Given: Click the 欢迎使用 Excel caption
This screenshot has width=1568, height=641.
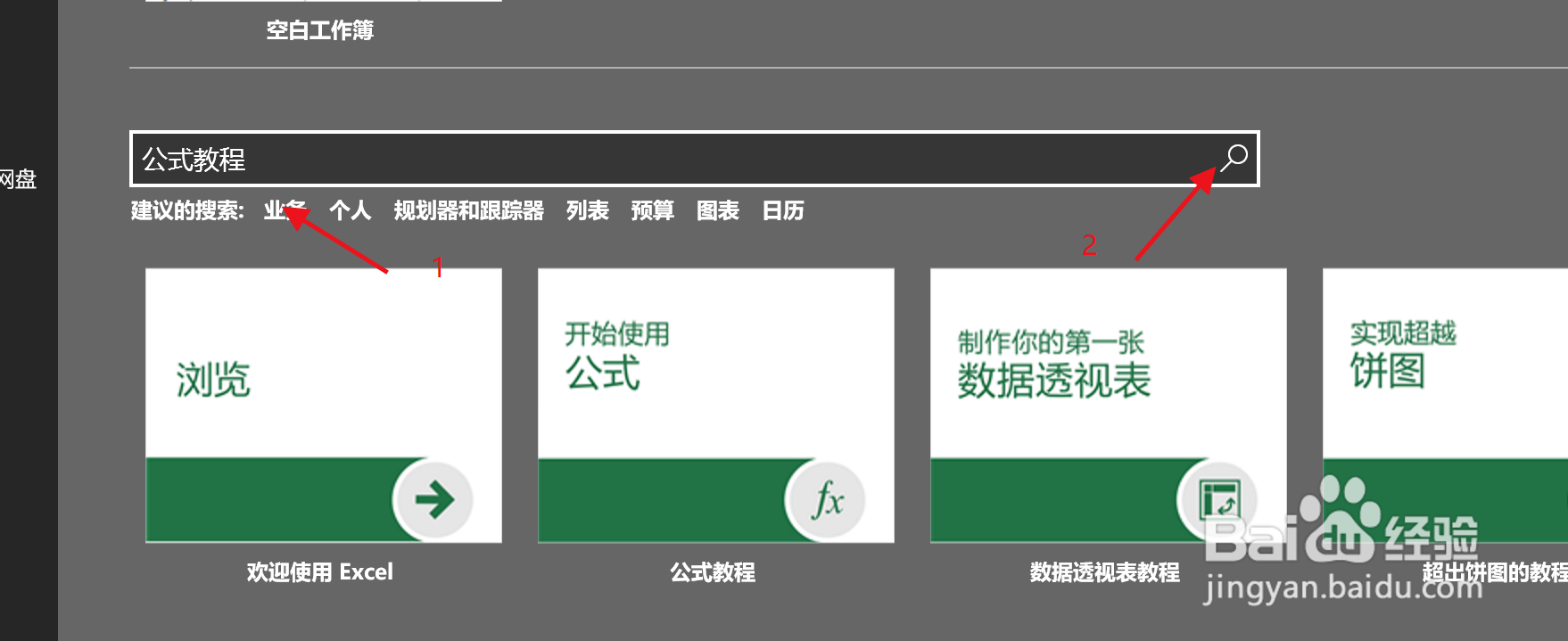Looking at the screenshot, I should (x=320, y=572).
